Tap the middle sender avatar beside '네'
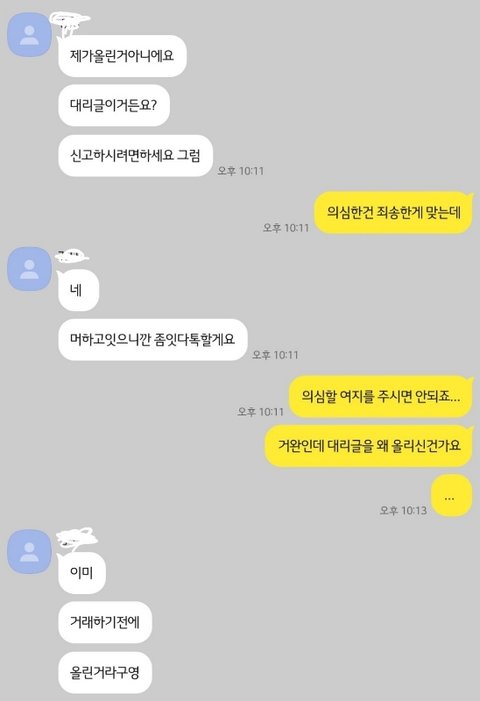The width and height of the screenshot is (480, 701). 29,269
